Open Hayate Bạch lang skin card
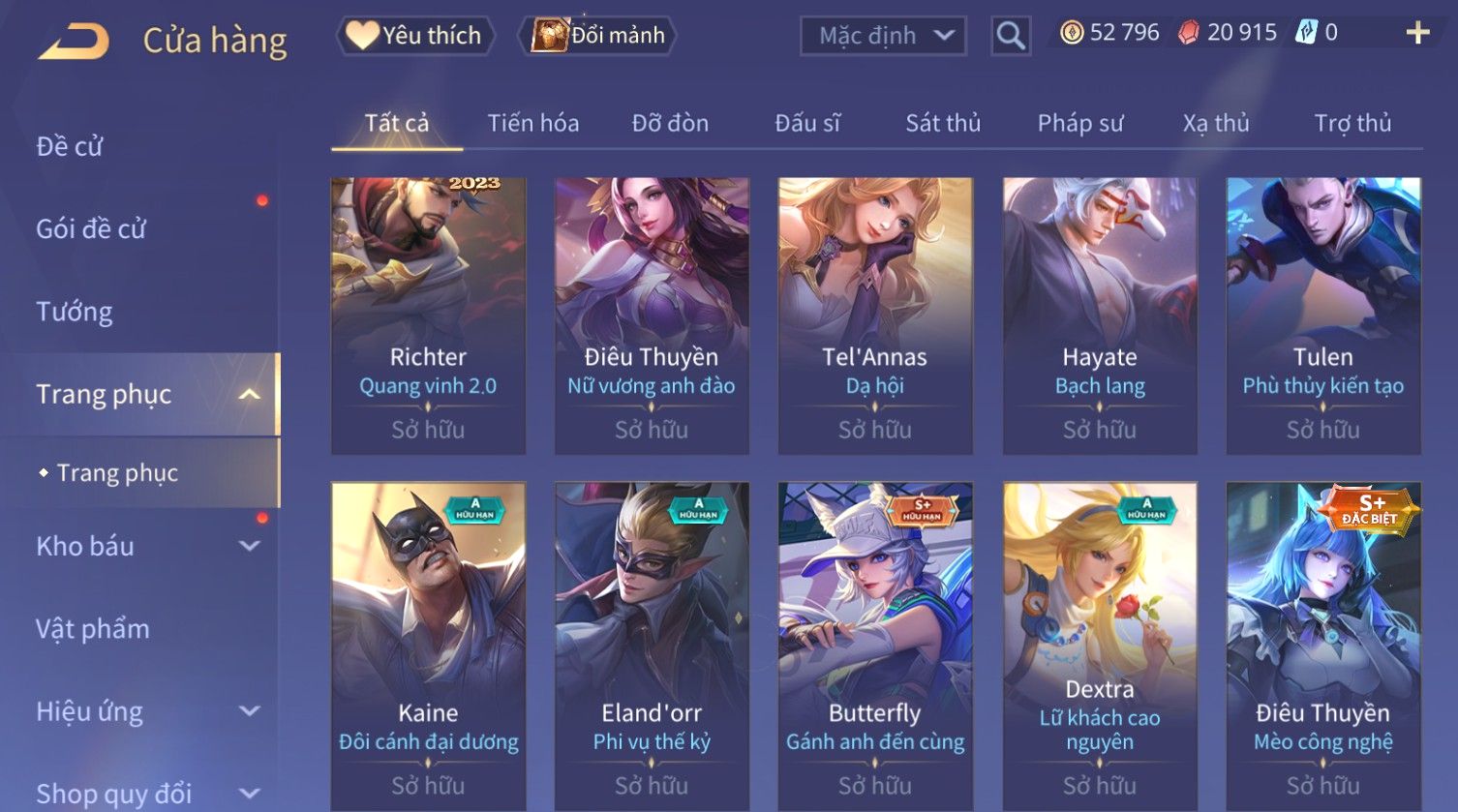The image size is (1458, 812). 1100,316
